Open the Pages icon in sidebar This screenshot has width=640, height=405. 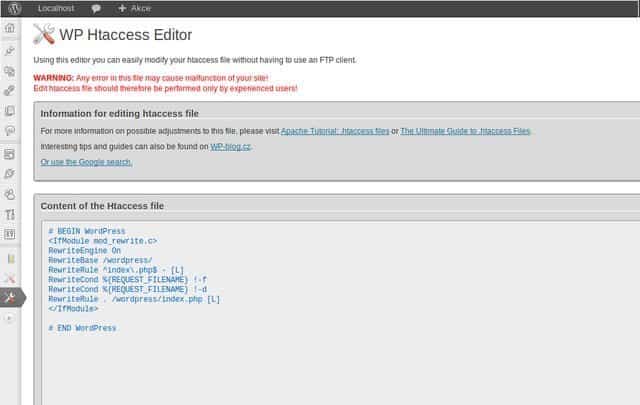click(x=10, y=111)
